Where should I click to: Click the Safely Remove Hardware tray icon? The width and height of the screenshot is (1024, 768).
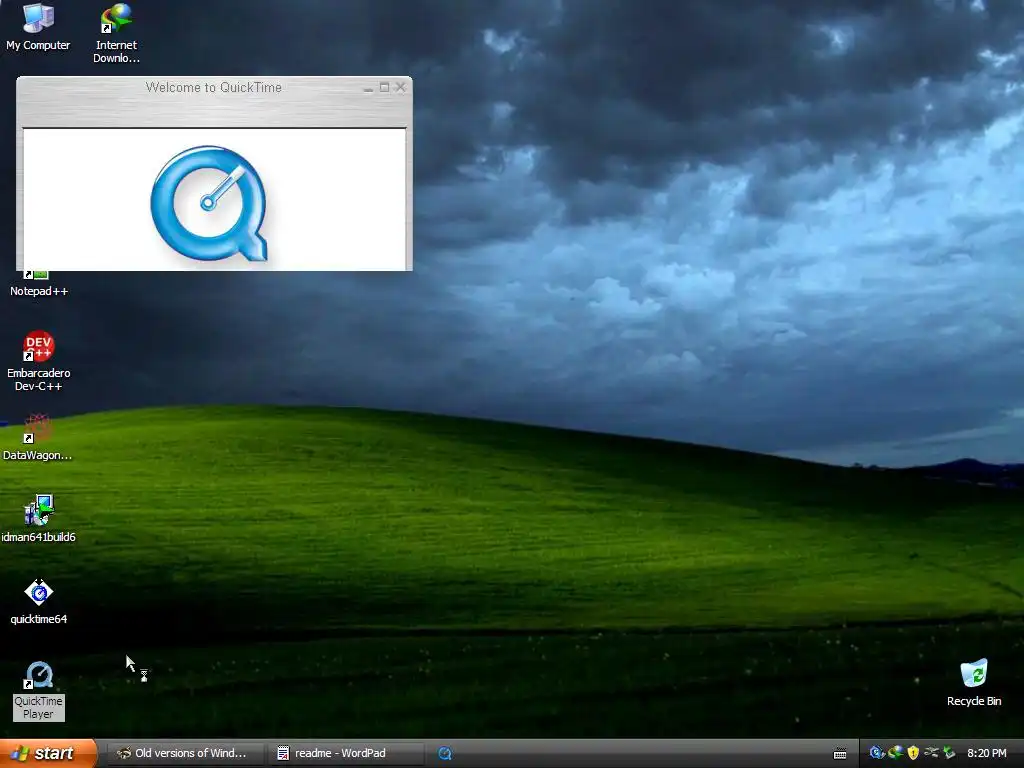coord(949,753)
